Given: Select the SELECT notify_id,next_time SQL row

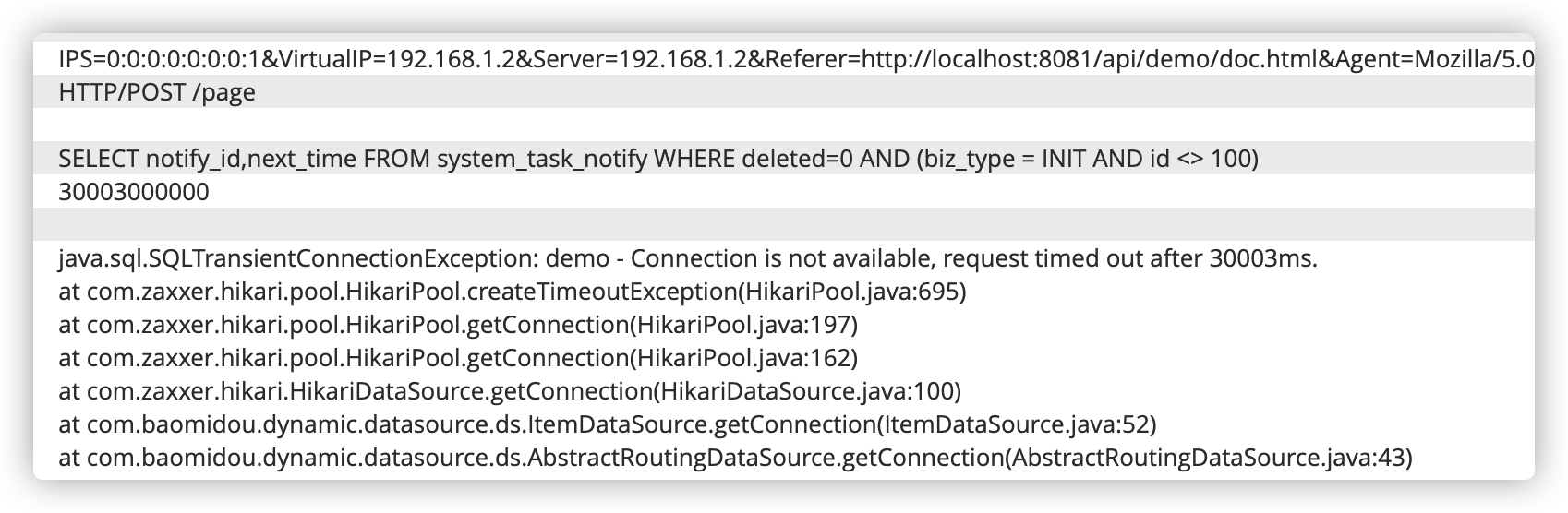Looking at the screenshot, I should (x=784, y=159).
